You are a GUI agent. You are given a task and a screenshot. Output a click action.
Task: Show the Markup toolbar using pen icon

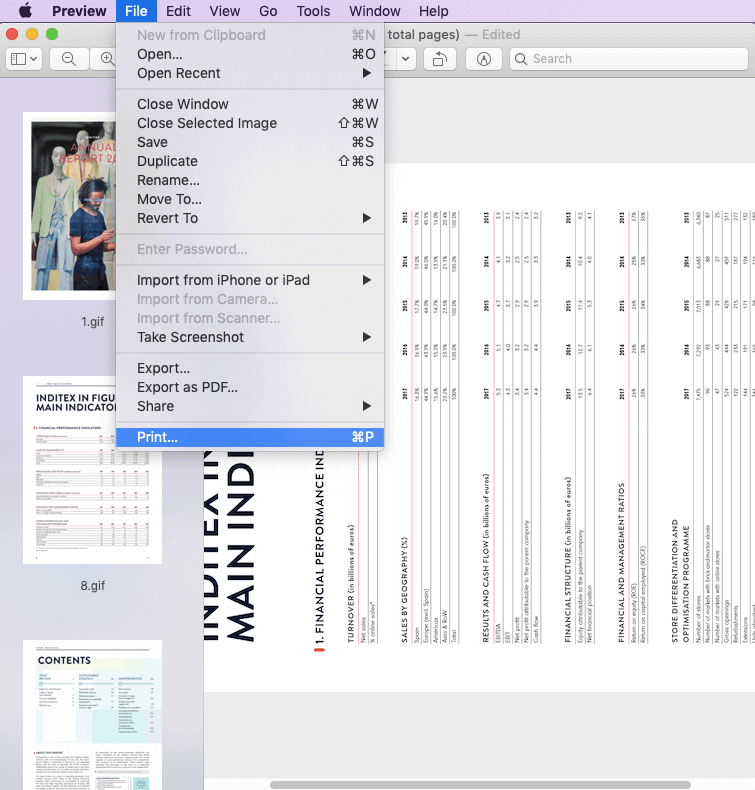pos(484,59)
